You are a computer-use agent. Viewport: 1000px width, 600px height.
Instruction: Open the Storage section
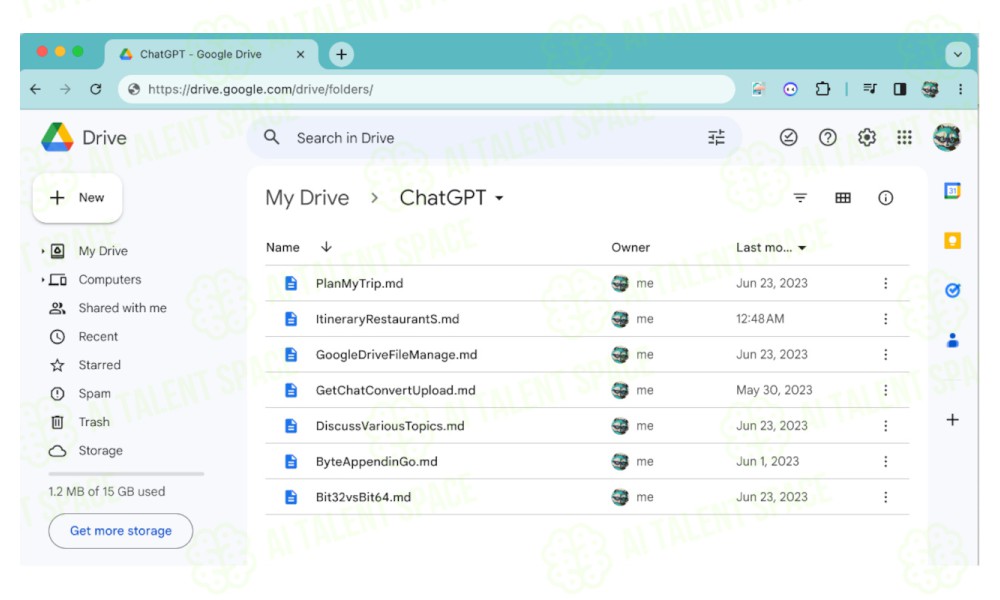point(100,451)
